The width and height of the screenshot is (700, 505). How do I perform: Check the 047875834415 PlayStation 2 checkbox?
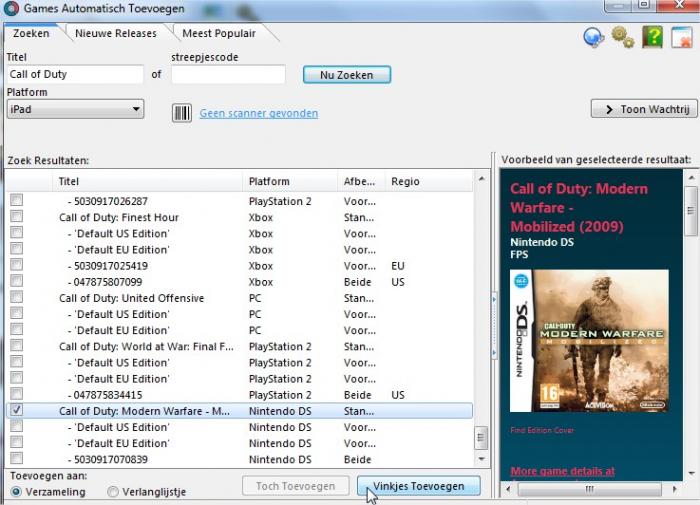[17, 394]
